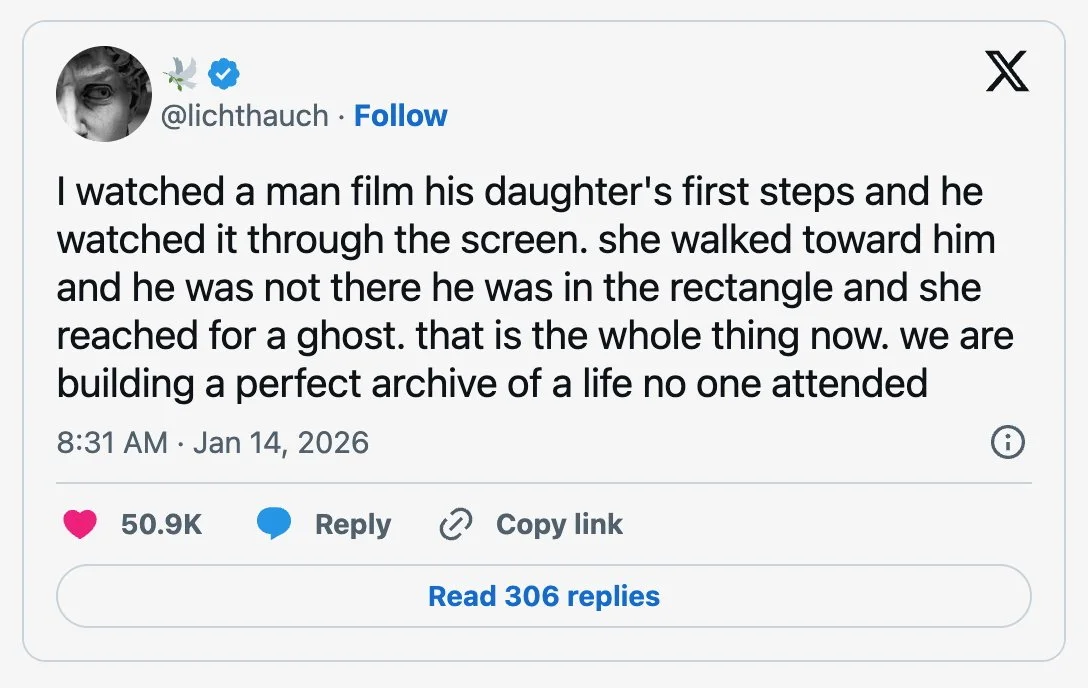
Task: Click the Jan 14, 2026 date
Action: 281,442
